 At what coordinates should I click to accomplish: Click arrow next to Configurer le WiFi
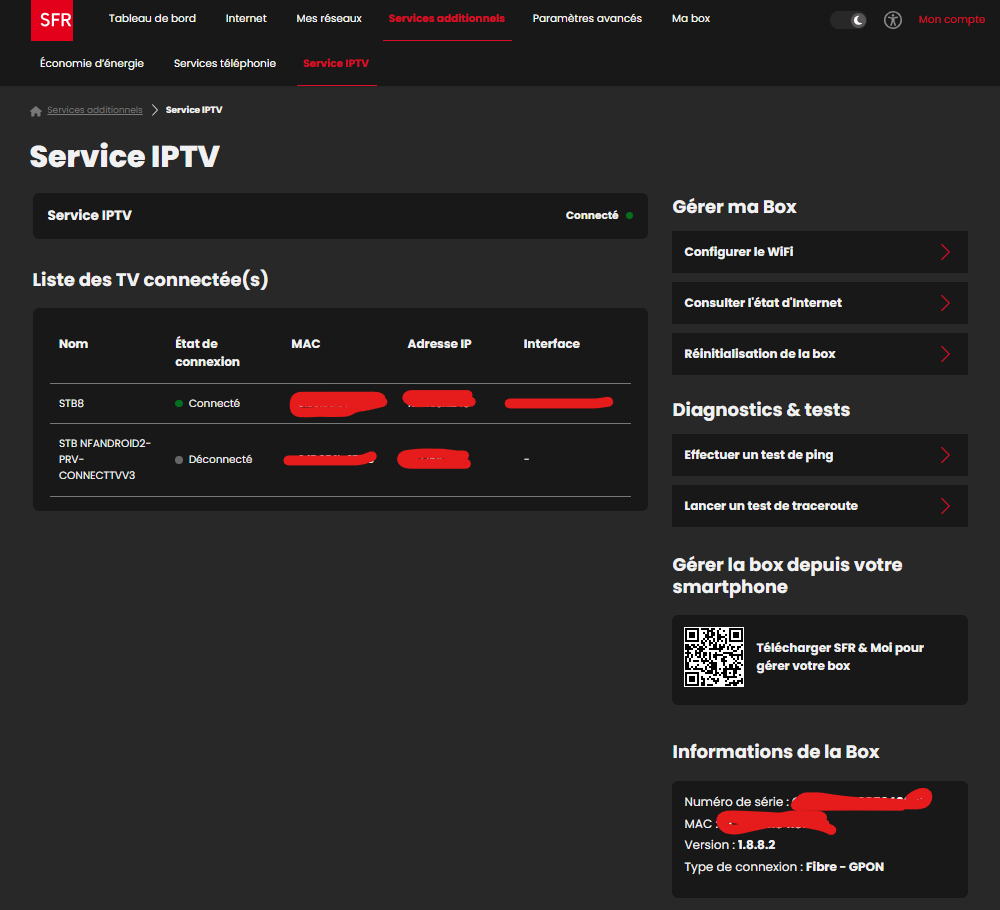click(945, 252)
